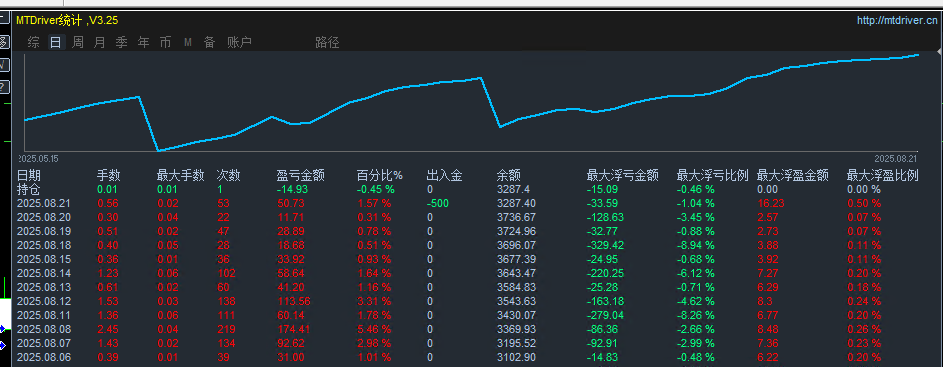Switch to the 账户 account tab

coord(239,43)
